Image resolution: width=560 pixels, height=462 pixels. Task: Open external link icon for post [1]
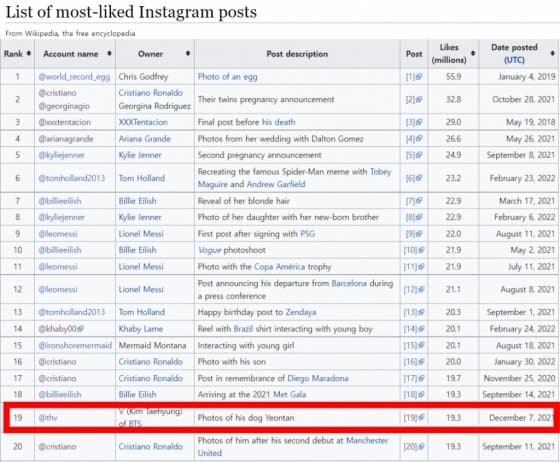point(419,77)
